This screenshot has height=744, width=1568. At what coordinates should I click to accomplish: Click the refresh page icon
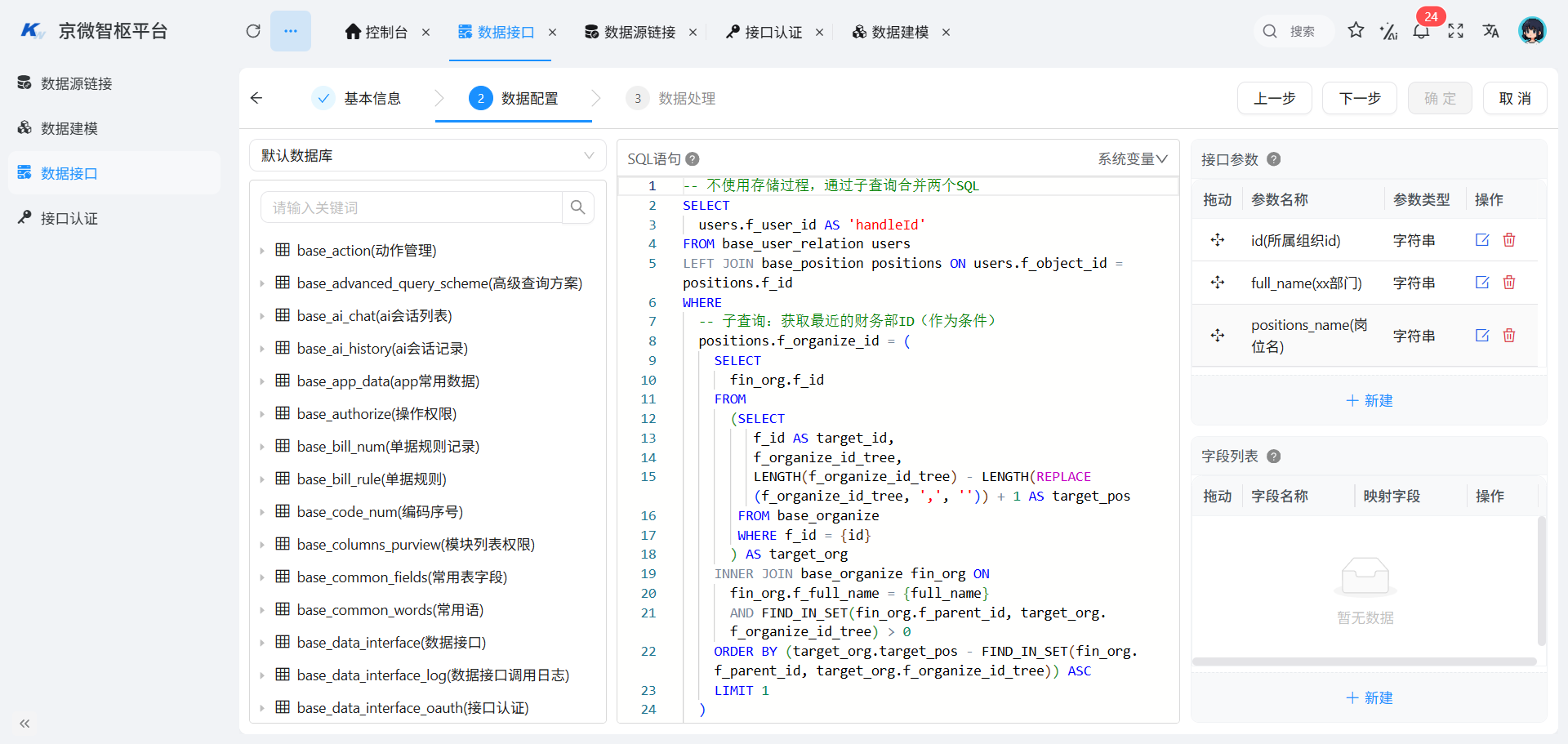pos(253,31)
